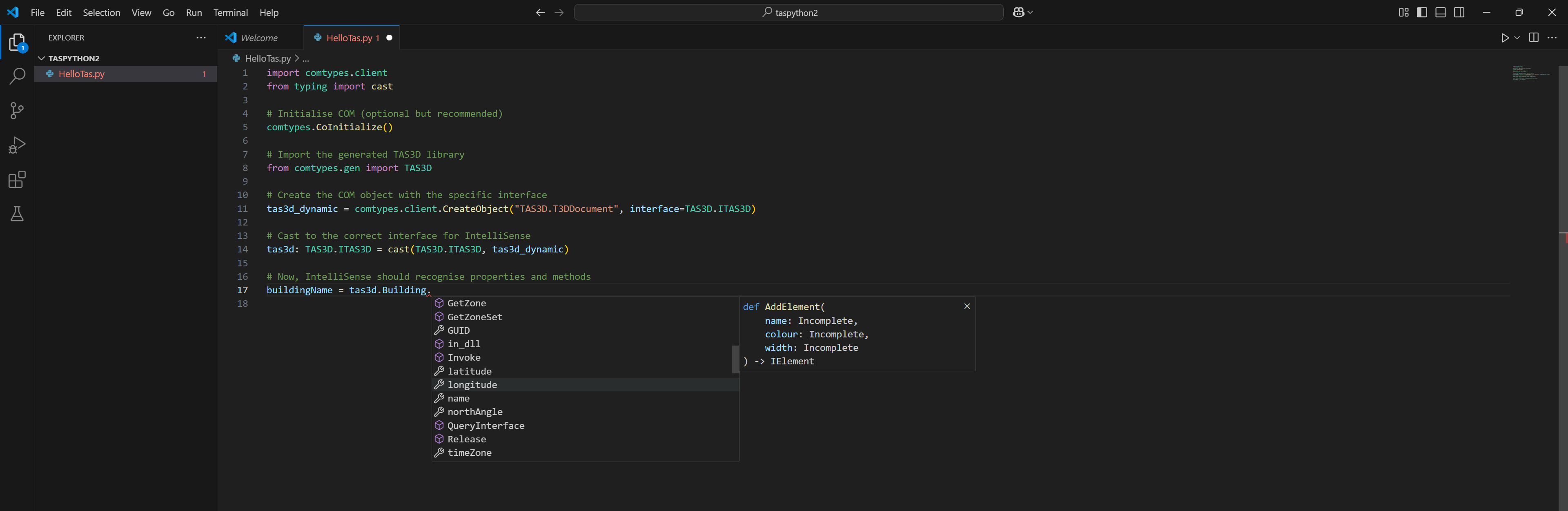
Task: Open the Run menu
Action: tap(194, 12)
